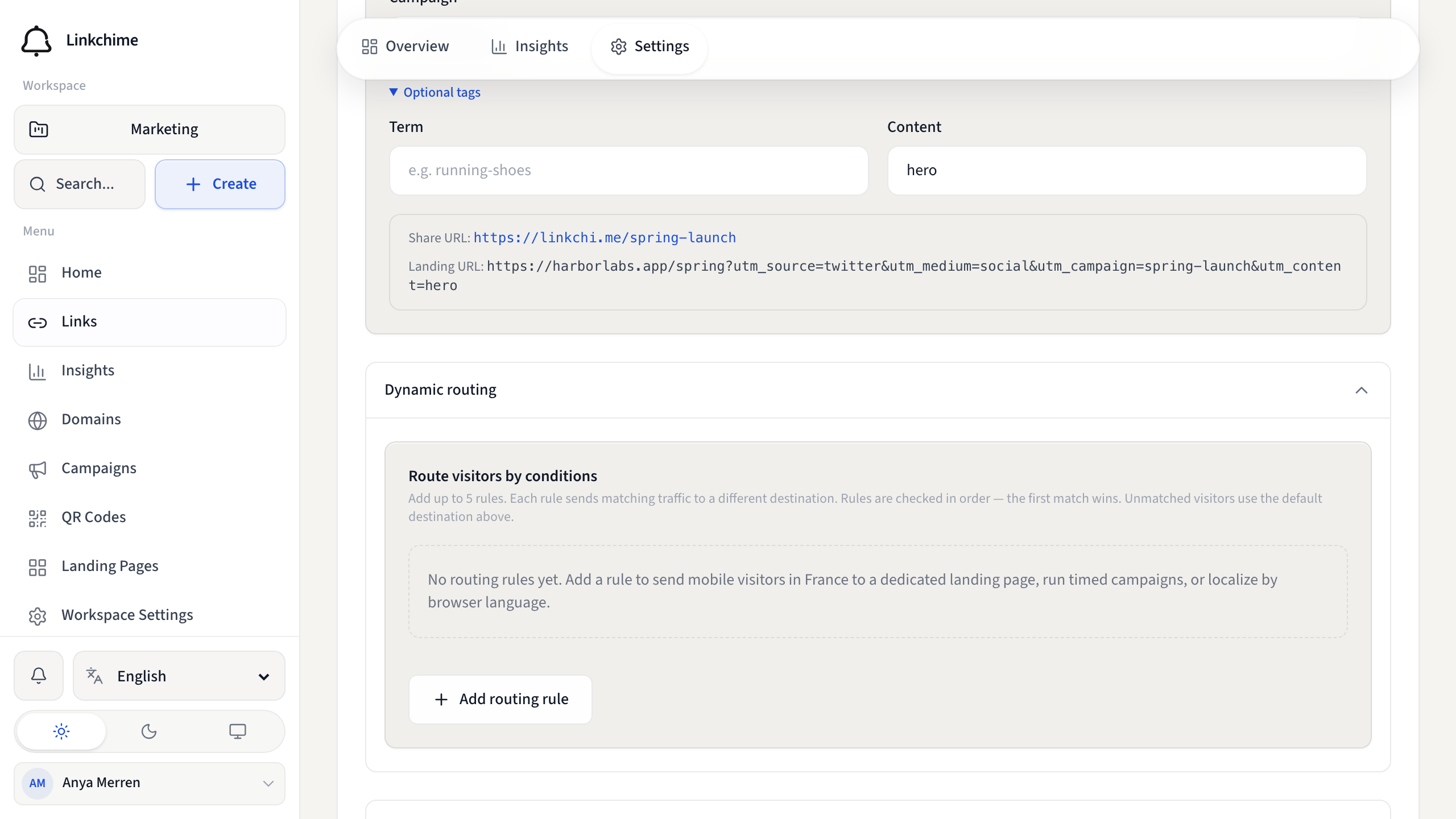Image resolution: width=1456 pixels, height=819 pixels.
Task: Click the Links chain icon
Action: point(38,322)
